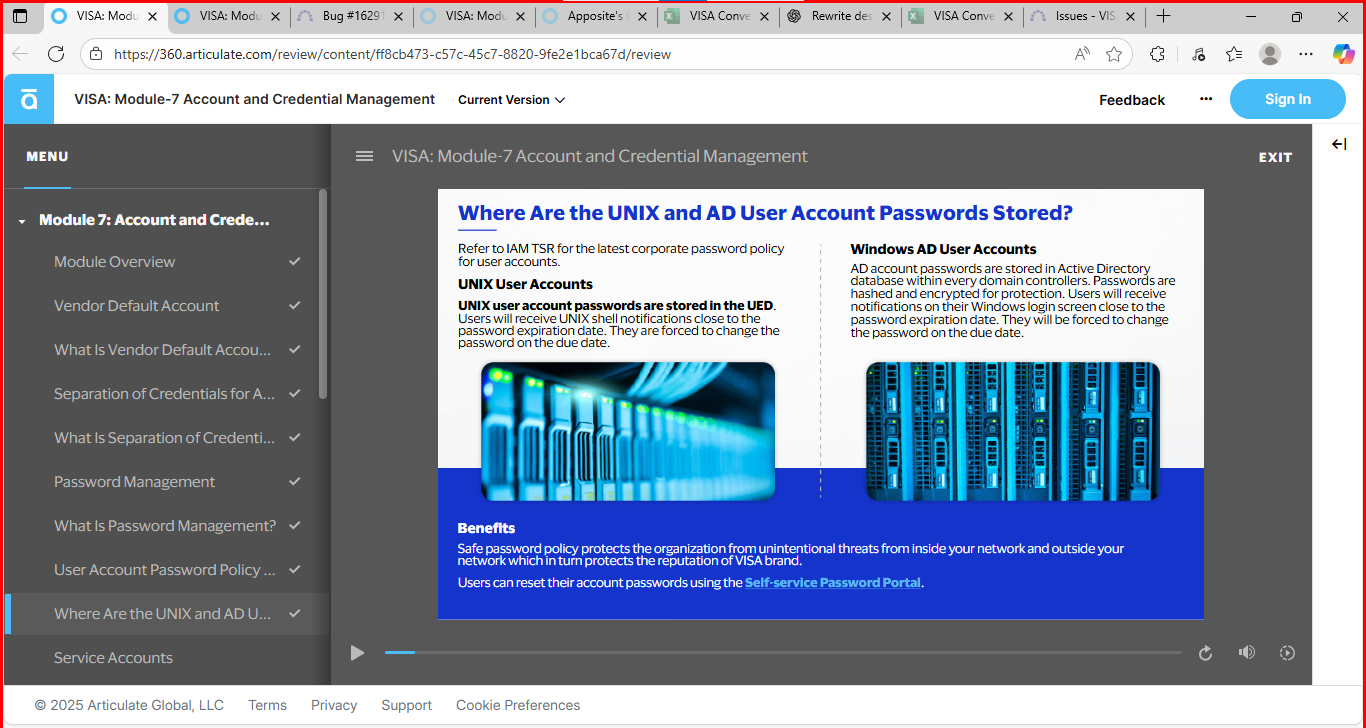Open the browser profile avatar
This screenshot has width=1366, height=728.
pyautogui.click(x=1270, y=54)
